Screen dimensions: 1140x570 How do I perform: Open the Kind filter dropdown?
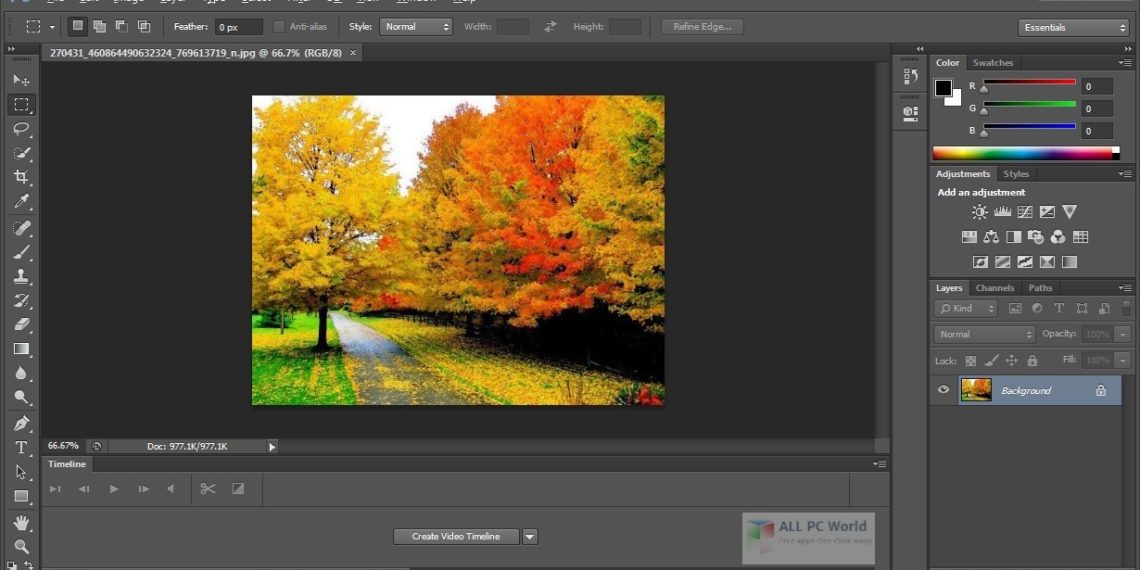pyautogui.click(x=966, y=308)
